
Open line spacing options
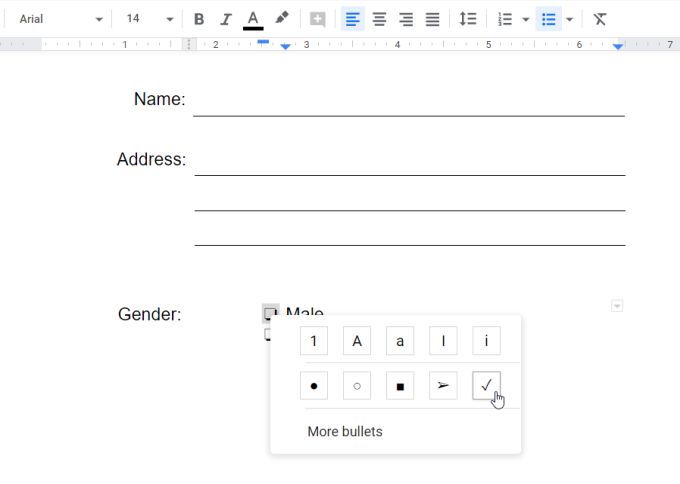[x=467, y=19]
